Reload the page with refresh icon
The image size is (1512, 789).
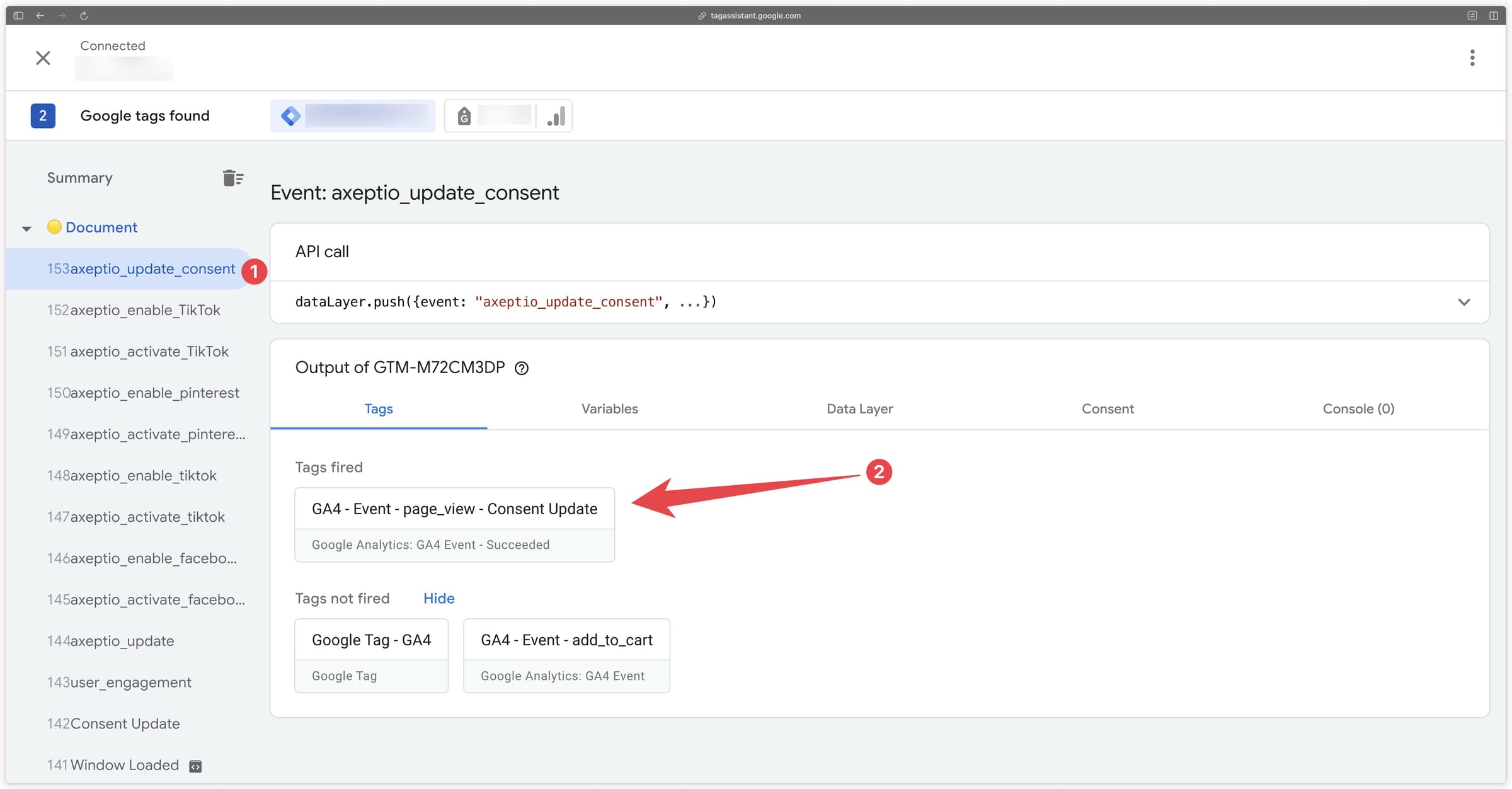(84, 16)
